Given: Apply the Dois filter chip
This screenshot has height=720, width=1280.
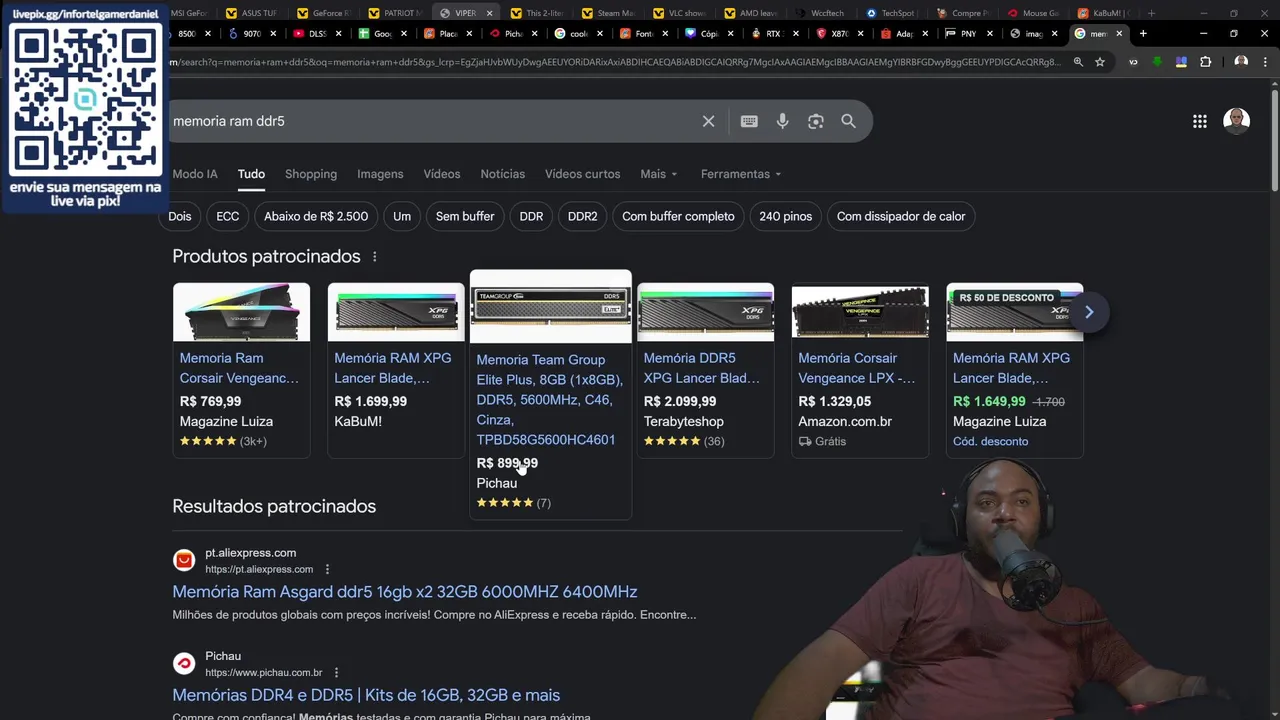Looking at the screenshot, I should coord(180,216).
